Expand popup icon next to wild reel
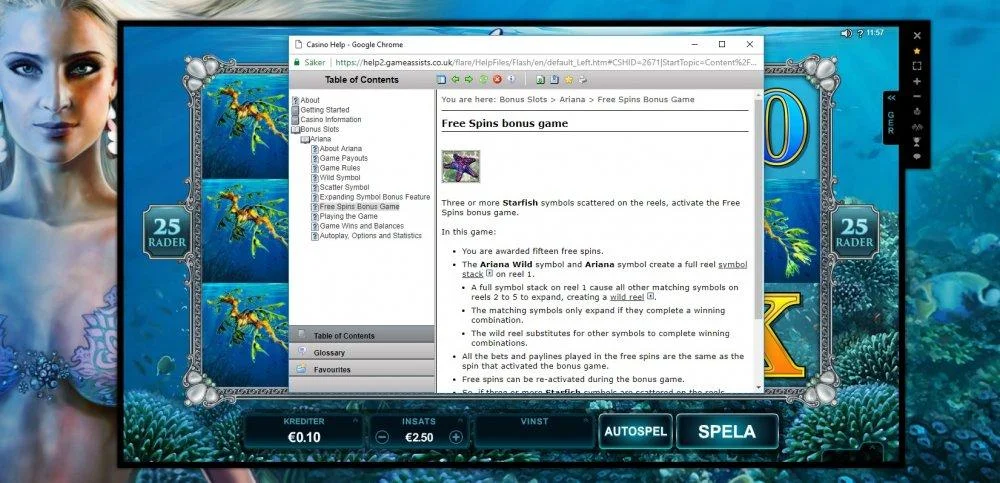 tap(651, 296)
